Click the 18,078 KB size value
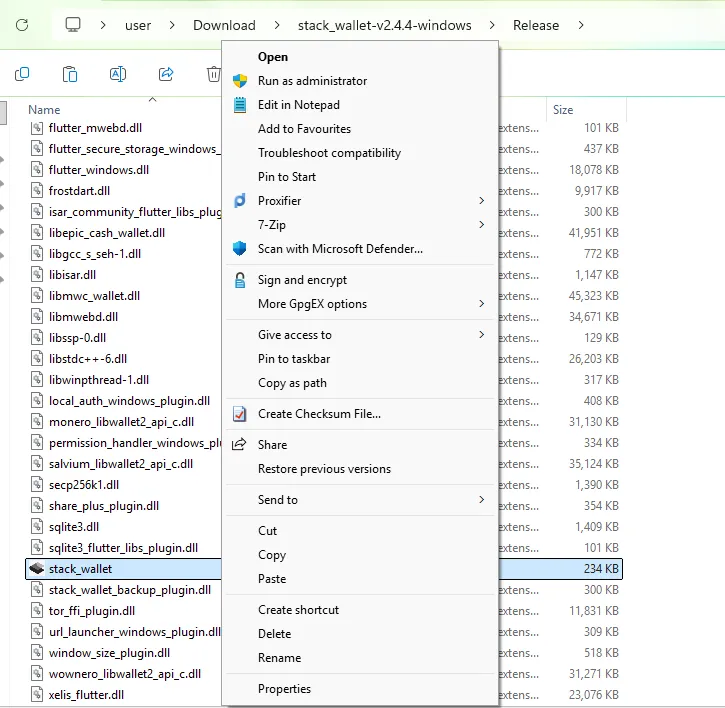The height and width of the screenshot is (708, 725). [x=594, y=170]
